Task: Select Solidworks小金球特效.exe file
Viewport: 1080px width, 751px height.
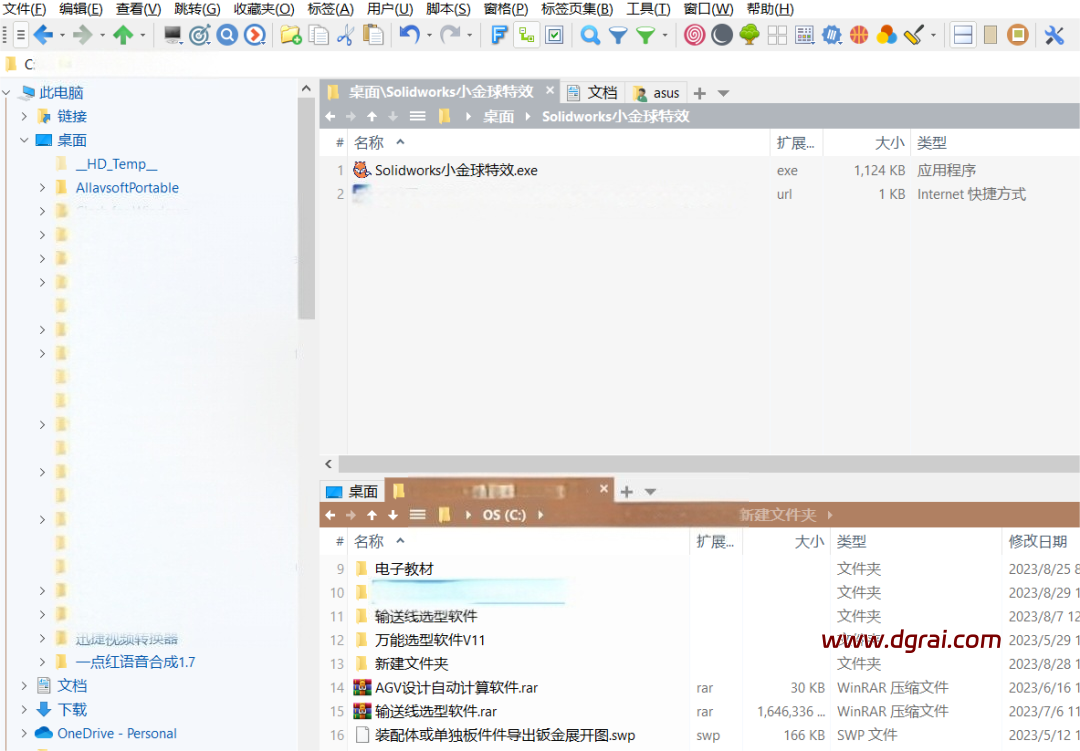Action: (456, 170)
